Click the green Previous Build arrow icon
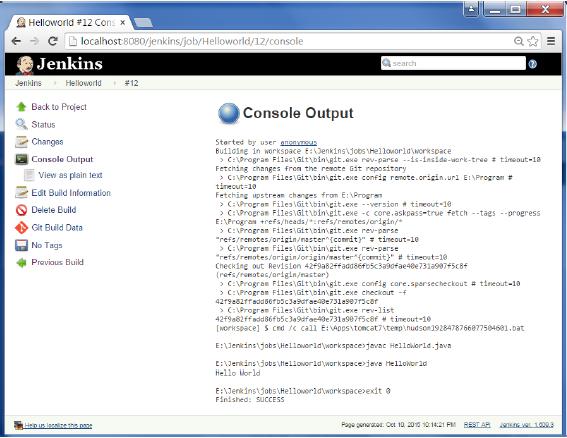Image resolution: width=567 pixels, height=438 pixels. coord(21,263)
